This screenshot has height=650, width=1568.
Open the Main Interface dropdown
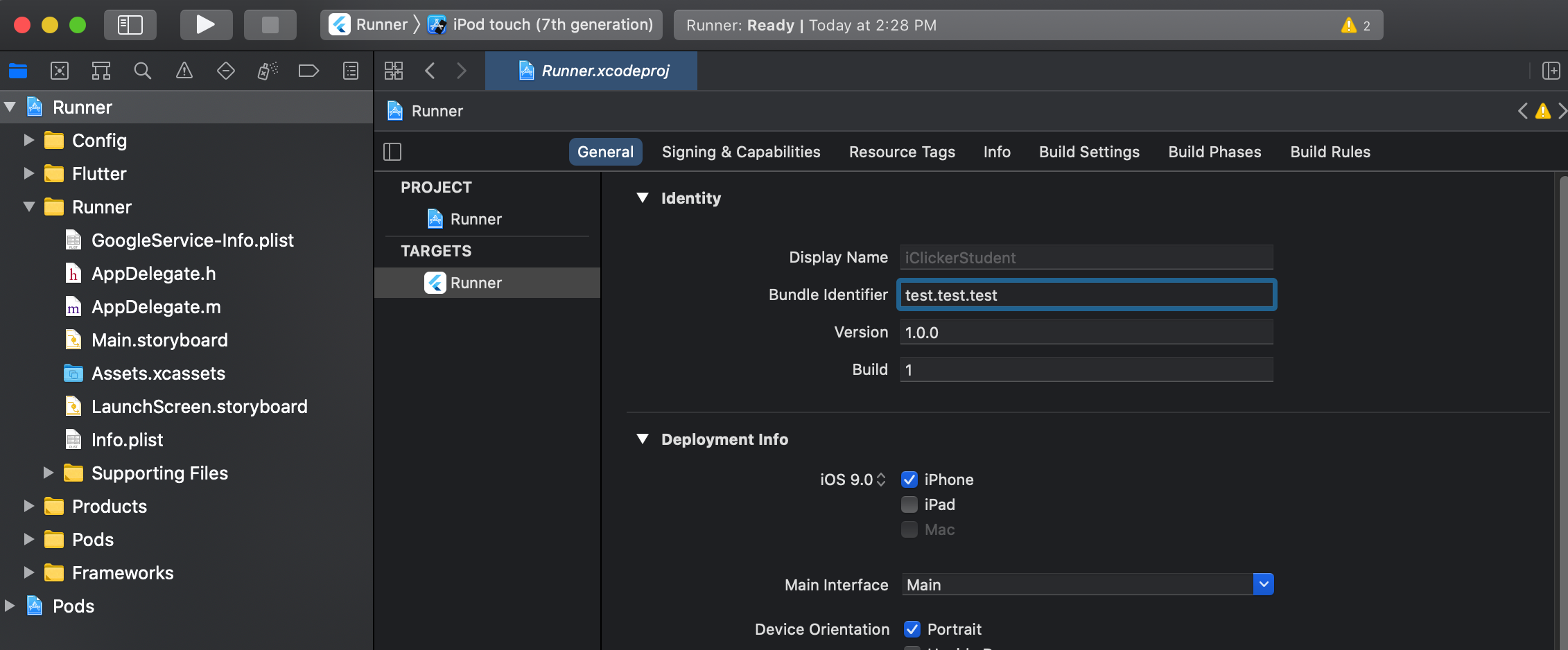pyautogui.click(x=1263, y=584)
